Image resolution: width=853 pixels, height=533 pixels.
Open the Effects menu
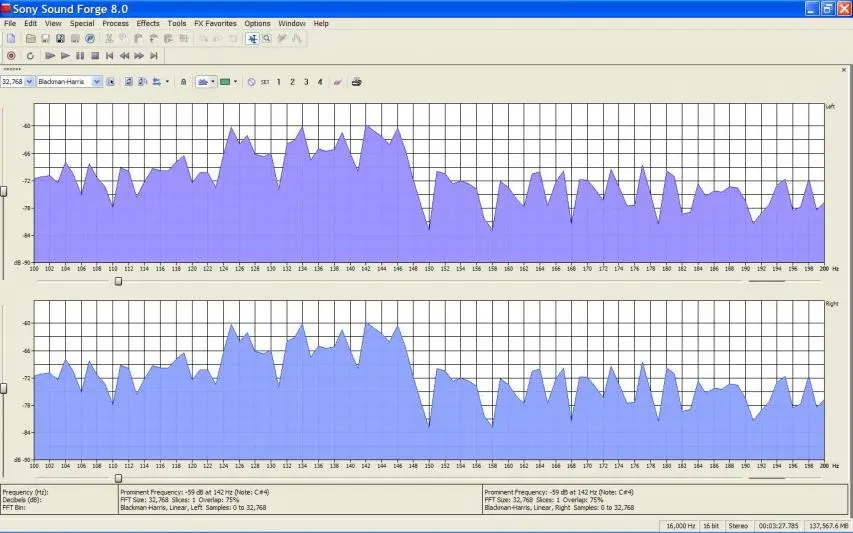click(148, 23)
